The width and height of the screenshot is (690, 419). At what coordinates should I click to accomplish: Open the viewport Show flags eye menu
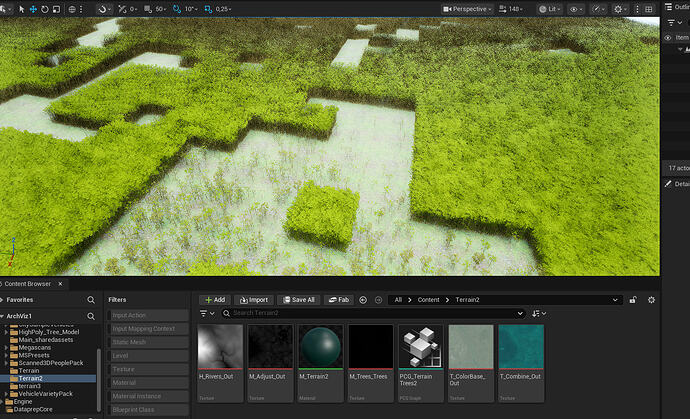[x=576, y=9]
